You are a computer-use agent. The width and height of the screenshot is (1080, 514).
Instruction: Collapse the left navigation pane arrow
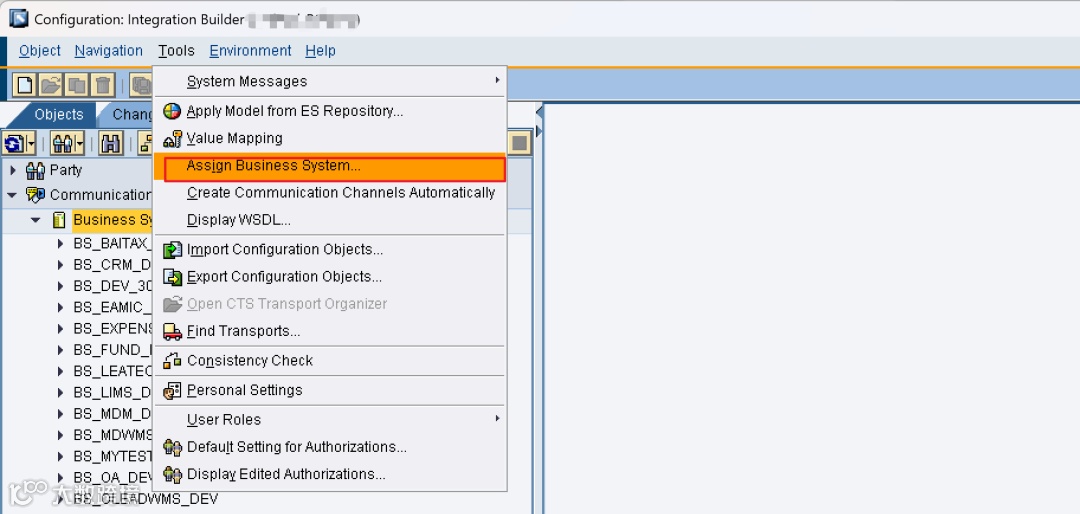click(539, 111)
